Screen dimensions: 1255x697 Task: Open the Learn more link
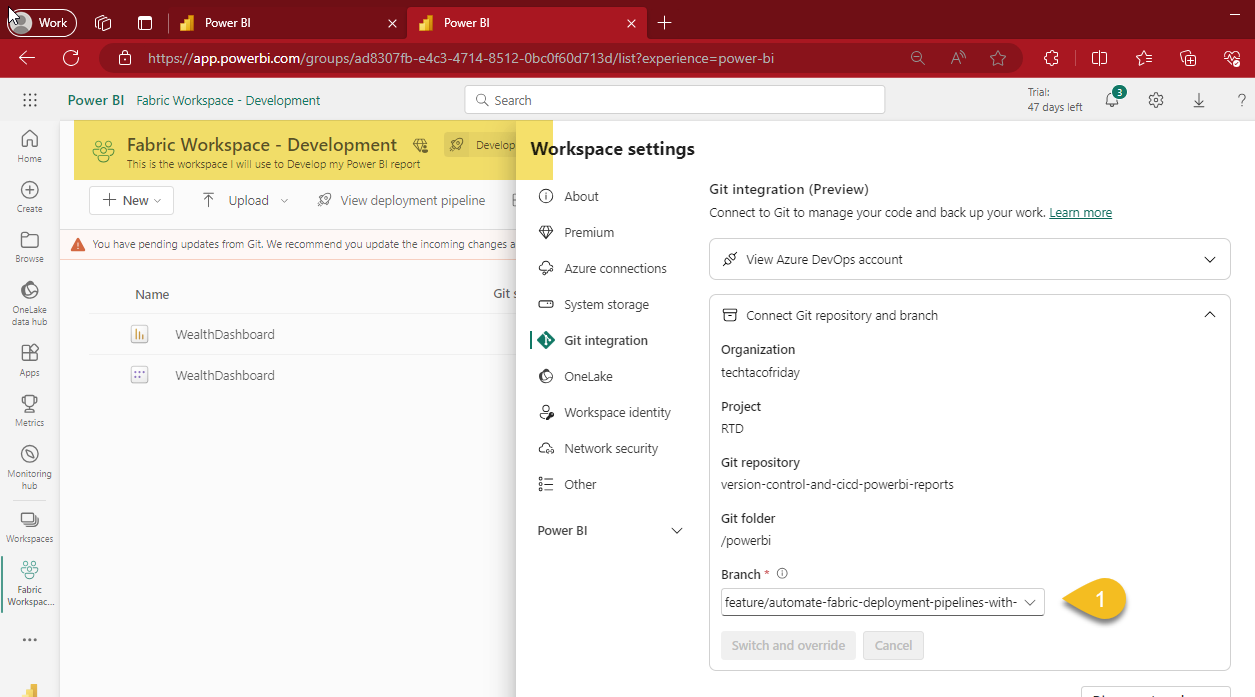point(1080,212)
